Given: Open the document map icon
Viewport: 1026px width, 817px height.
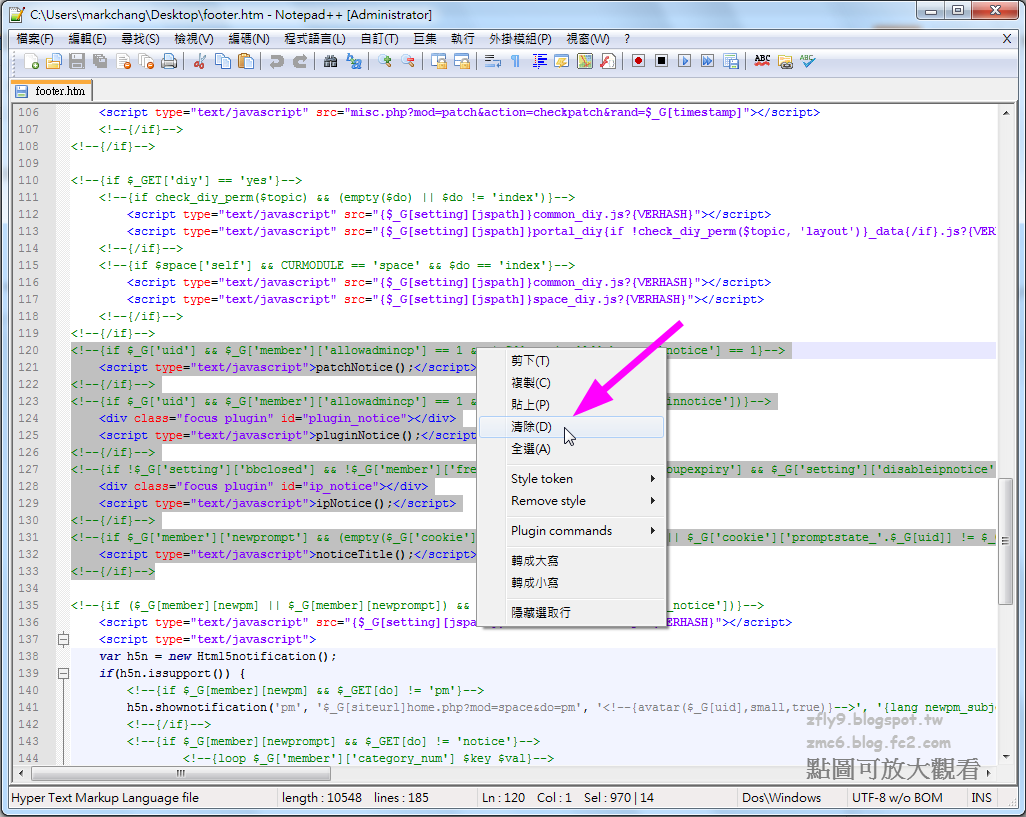Looking at the screenshot, I should [x=585, y=61].
